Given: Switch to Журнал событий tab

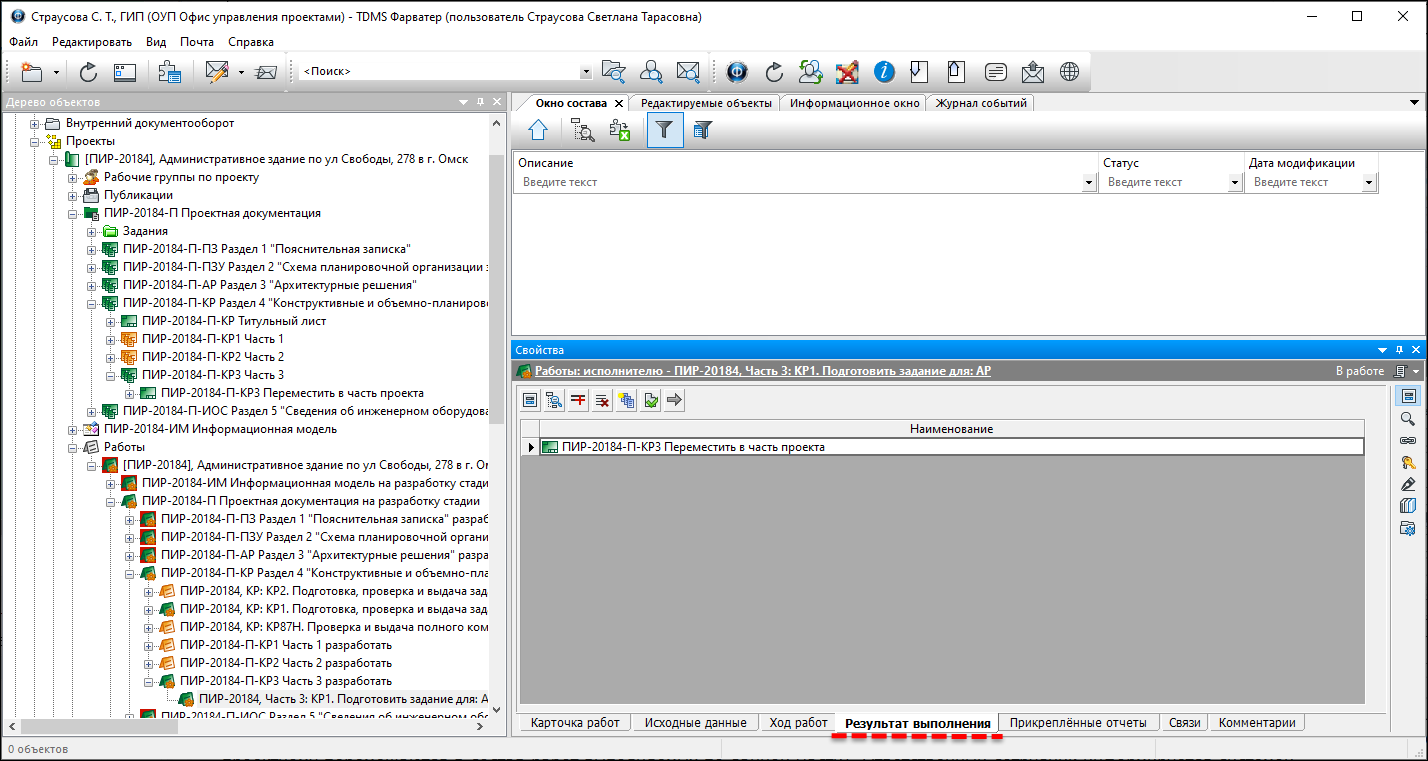Looking at the screenshot, I should [981, 103].
